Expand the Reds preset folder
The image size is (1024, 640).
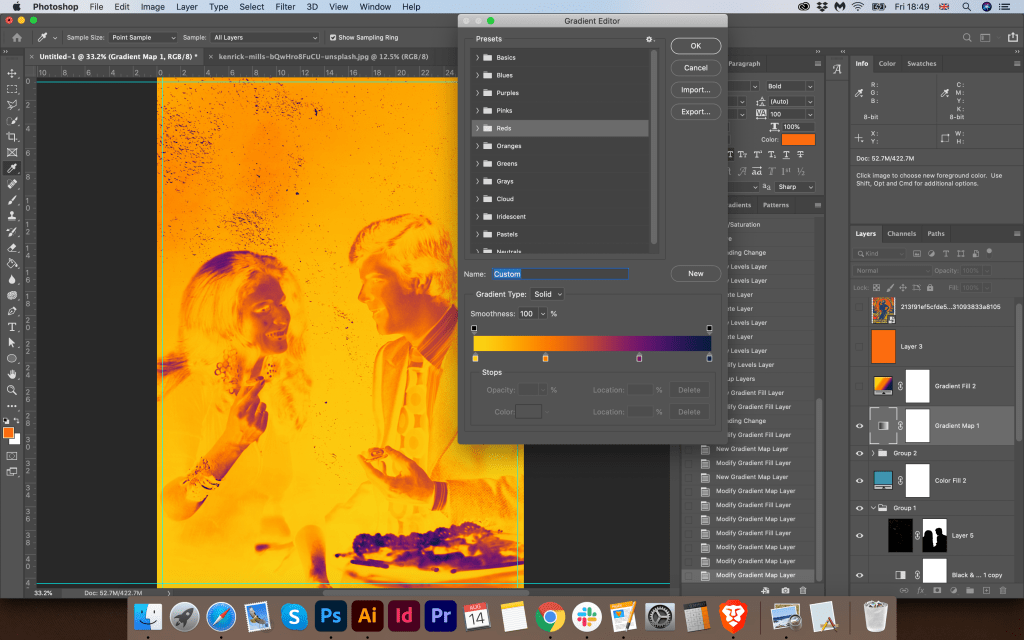click(x=478, y=128)
